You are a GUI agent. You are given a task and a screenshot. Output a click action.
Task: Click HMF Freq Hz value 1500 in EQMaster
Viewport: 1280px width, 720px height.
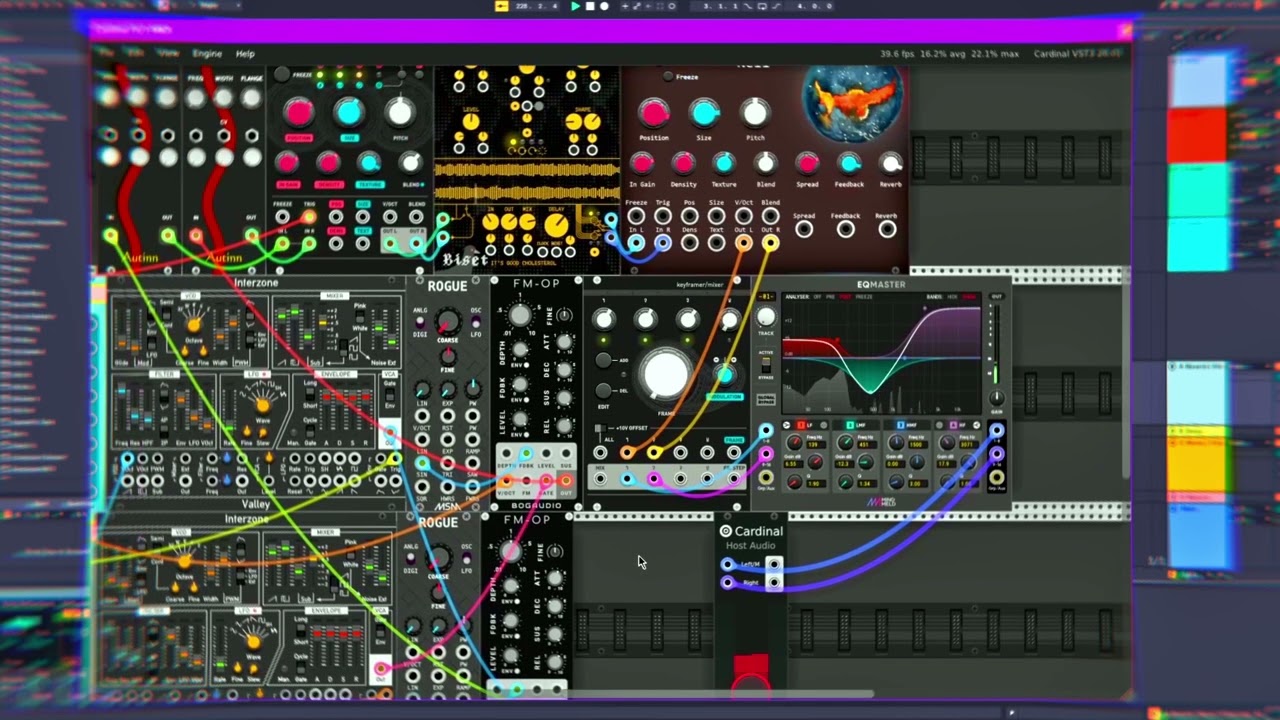[918, 444]
